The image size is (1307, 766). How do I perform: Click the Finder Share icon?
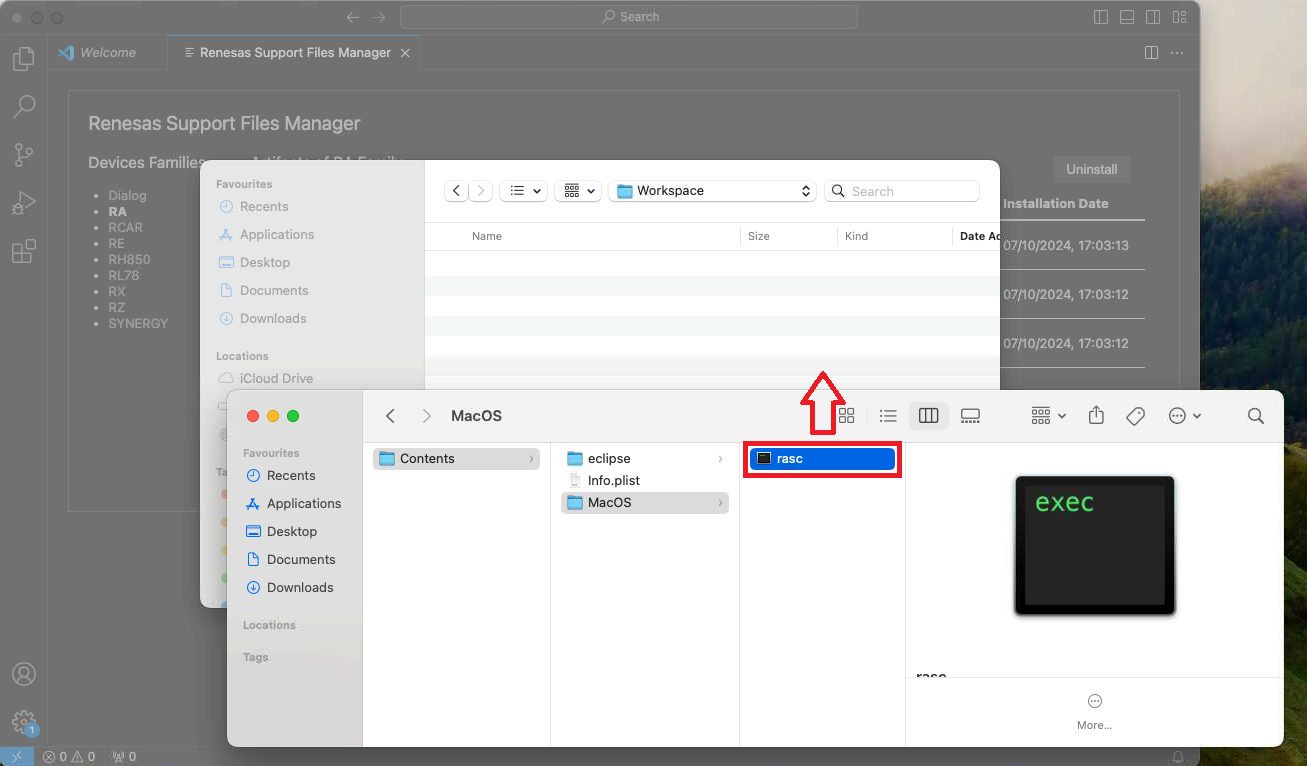pos(1096,416)
